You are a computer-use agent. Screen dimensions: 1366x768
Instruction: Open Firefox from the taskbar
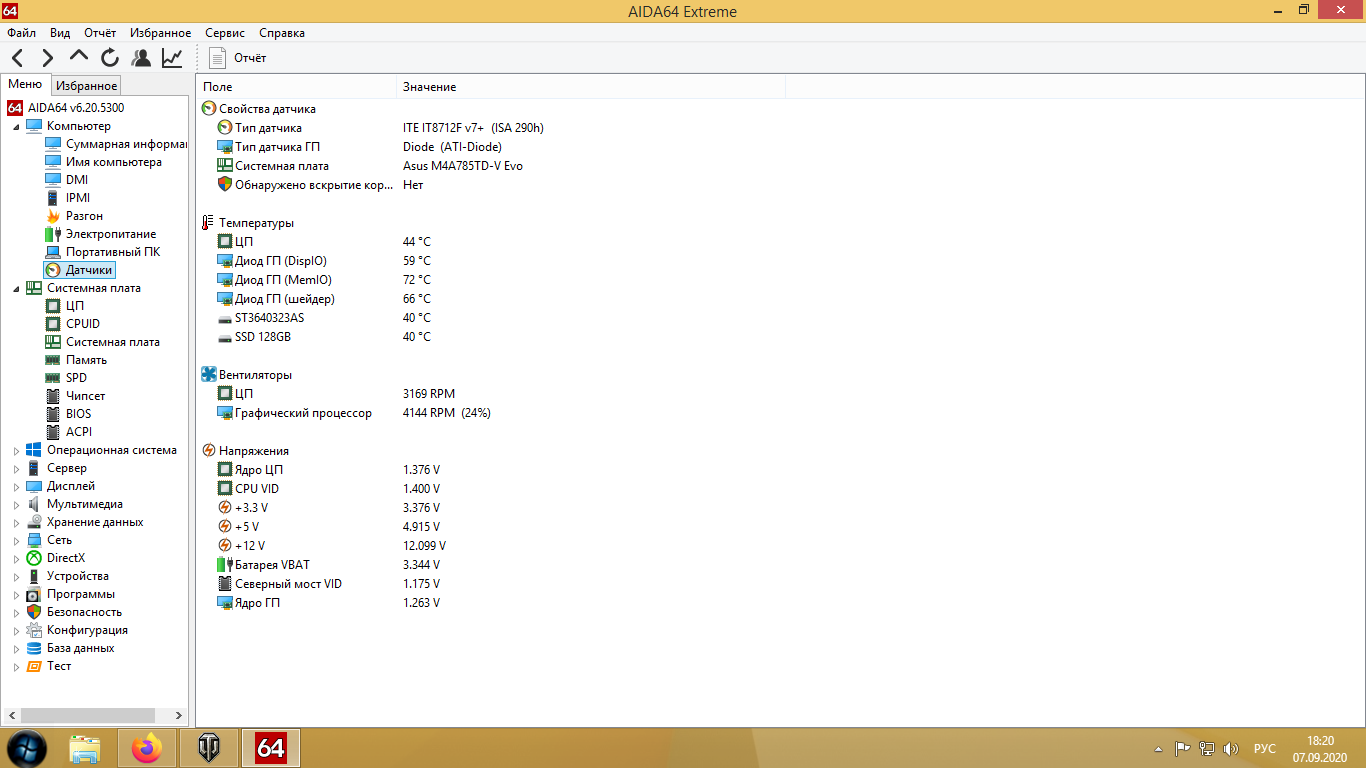click(148, 748)
